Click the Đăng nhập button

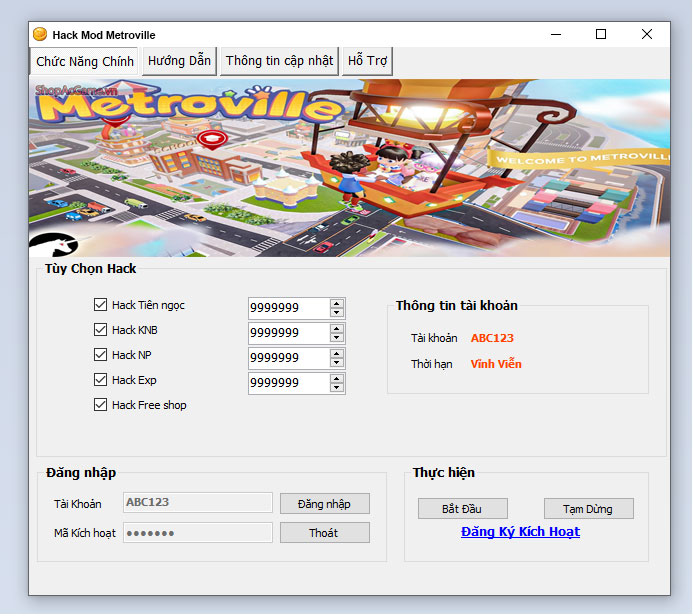point(324,504)
